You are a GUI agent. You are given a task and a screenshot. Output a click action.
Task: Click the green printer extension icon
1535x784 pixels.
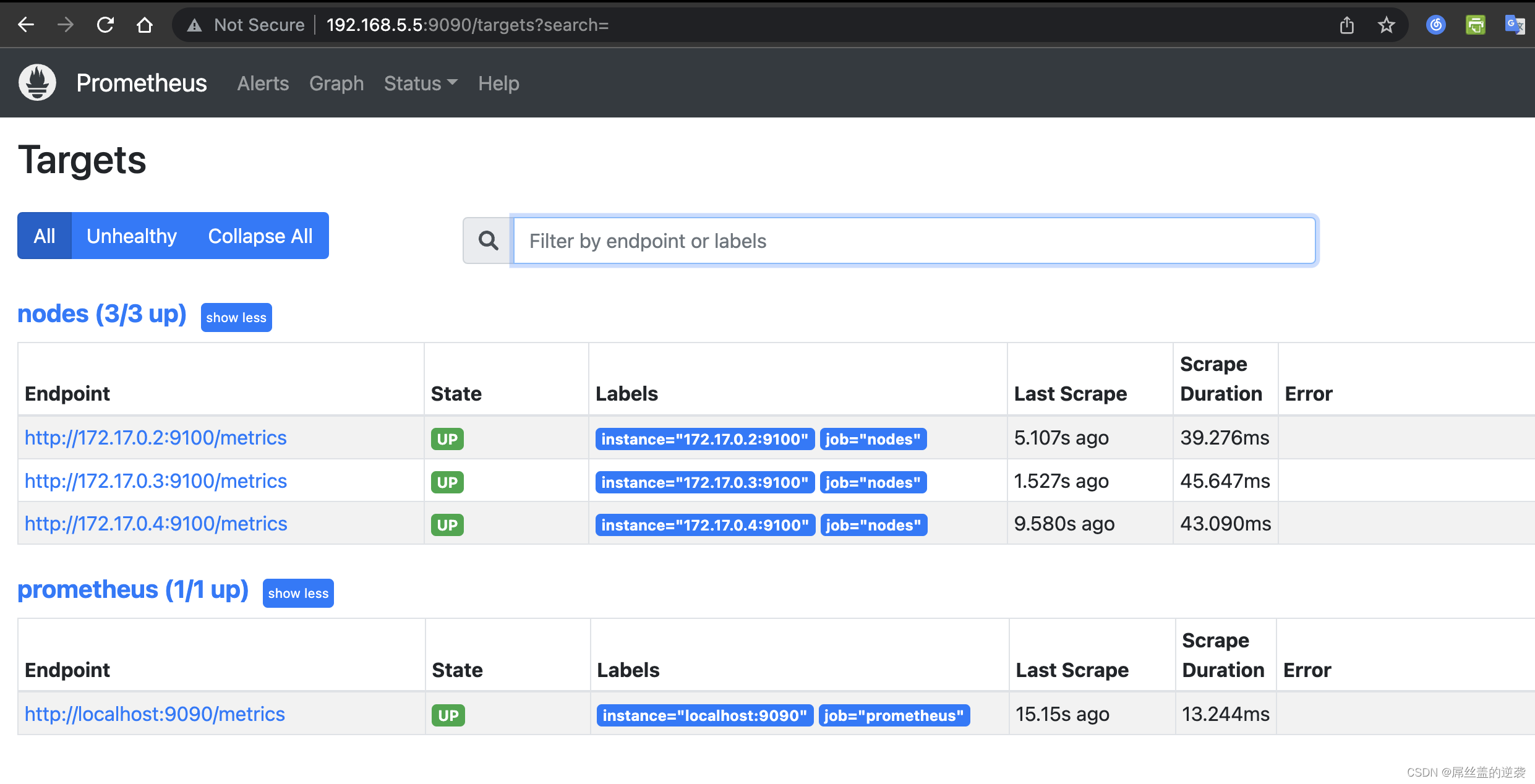(1475, 25)
